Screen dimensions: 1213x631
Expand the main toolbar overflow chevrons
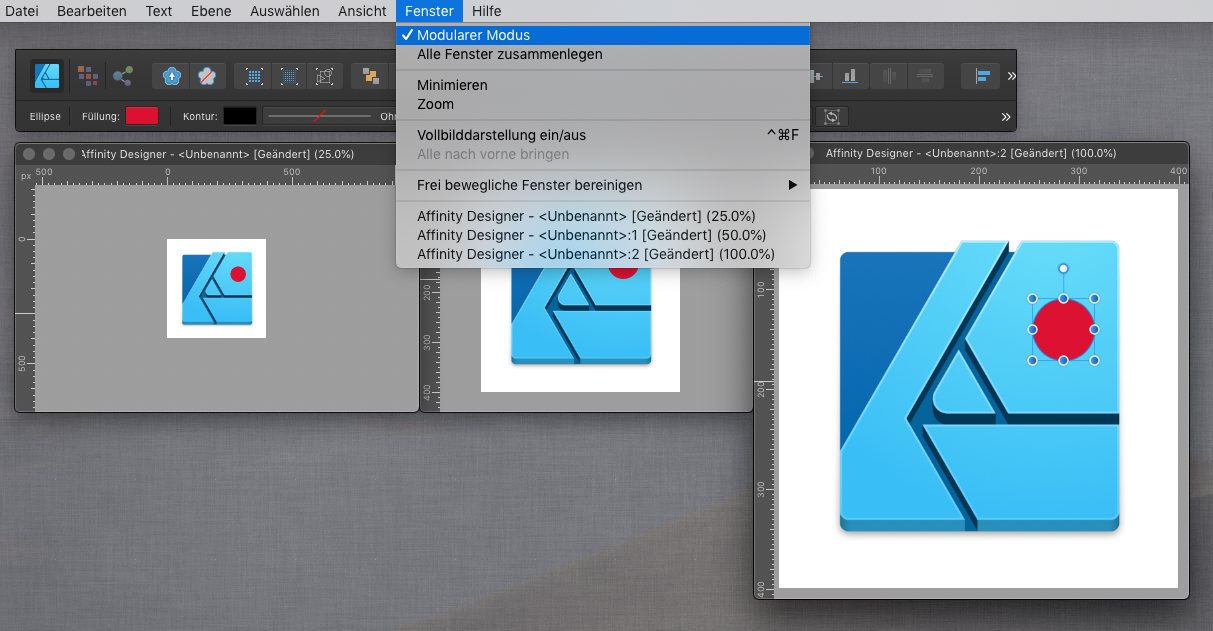point(1011,76)
